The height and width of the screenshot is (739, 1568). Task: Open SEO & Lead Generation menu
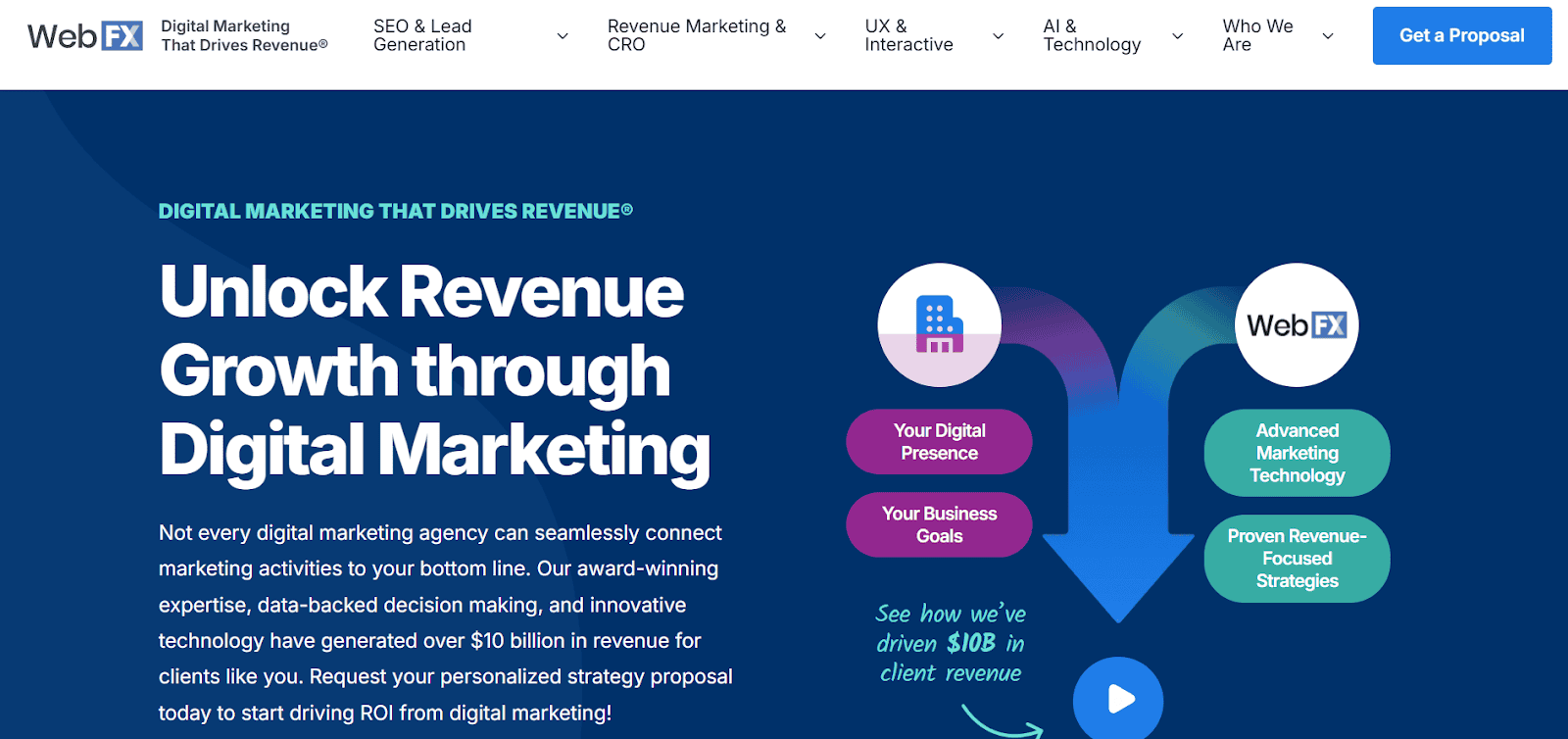[x=422, y=35]
